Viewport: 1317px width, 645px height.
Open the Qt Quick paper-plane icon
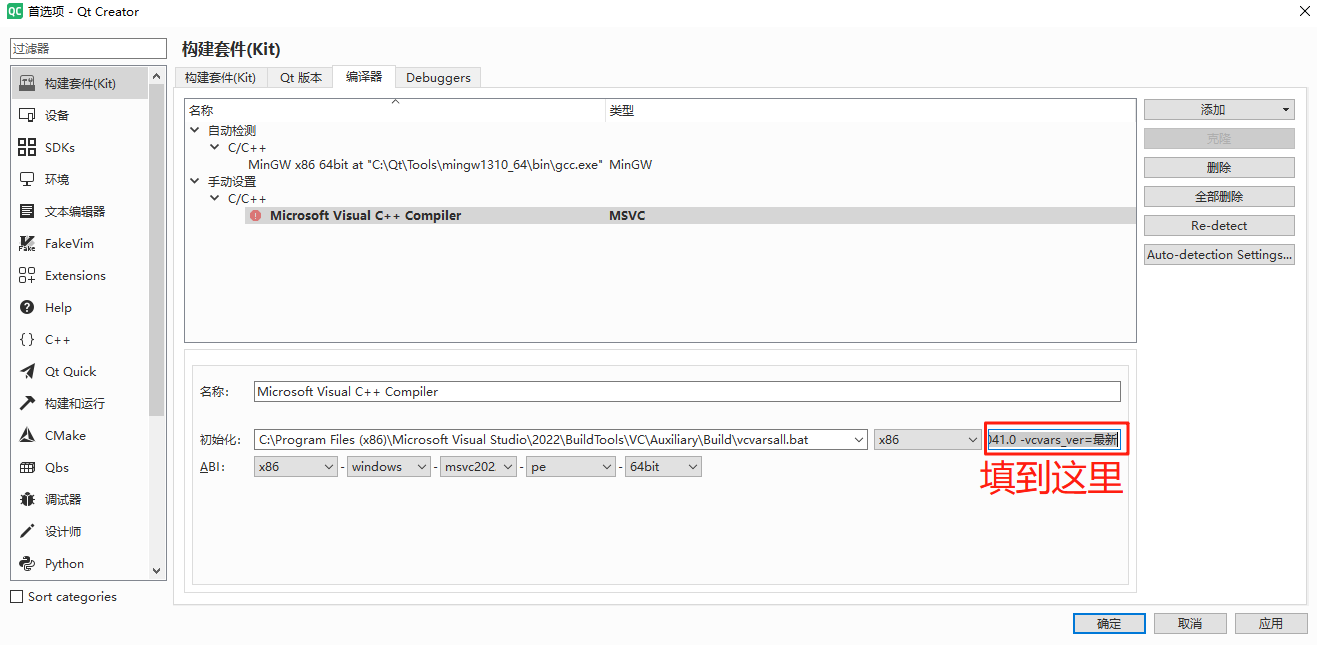coord(27,371)
